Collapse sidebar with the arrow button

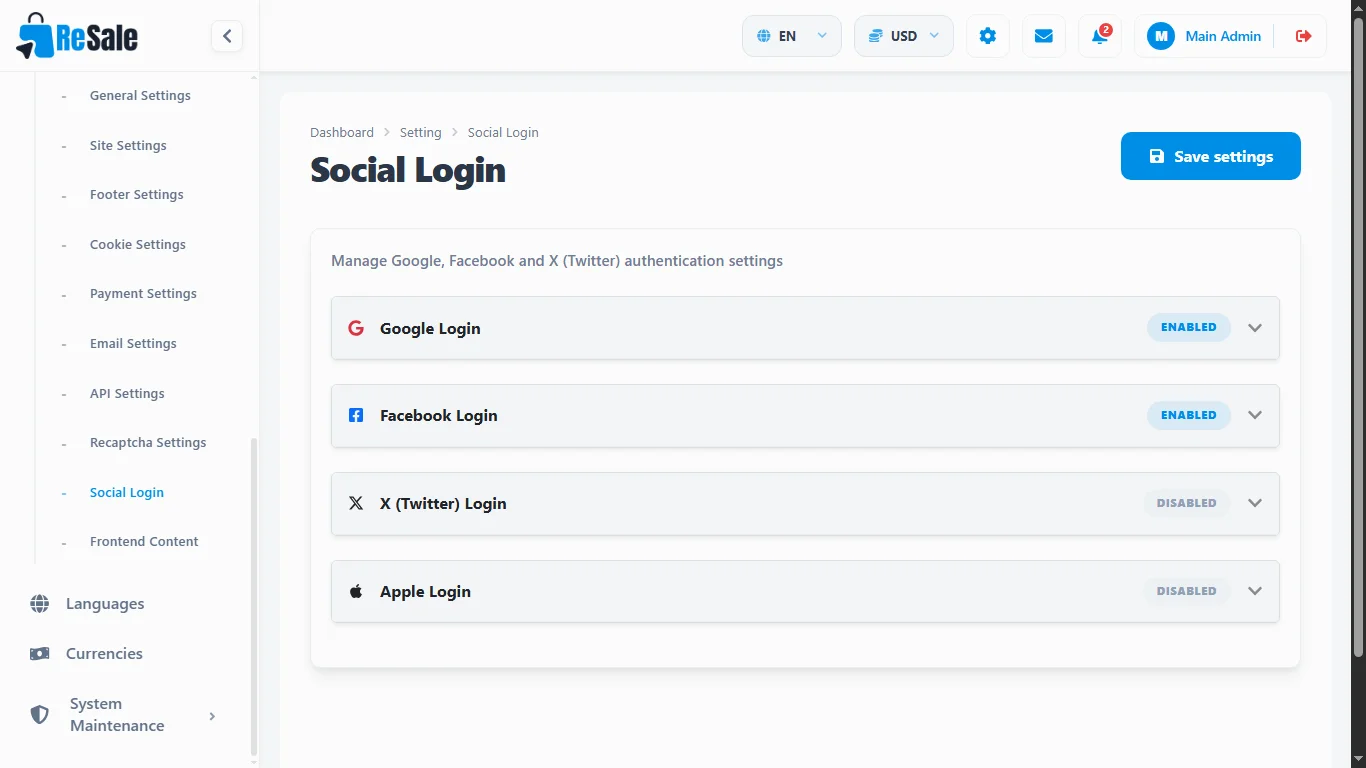(x=227, y=36)
